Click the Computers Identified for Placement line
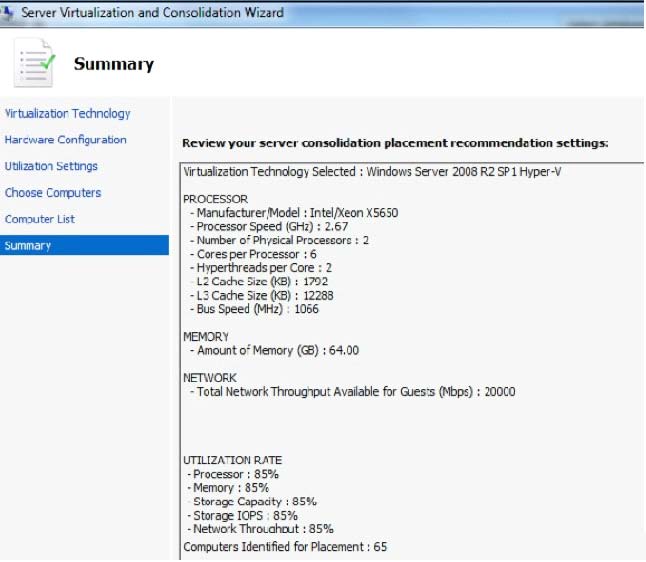This screenshot has height=562, width=646. coord(285,547)
